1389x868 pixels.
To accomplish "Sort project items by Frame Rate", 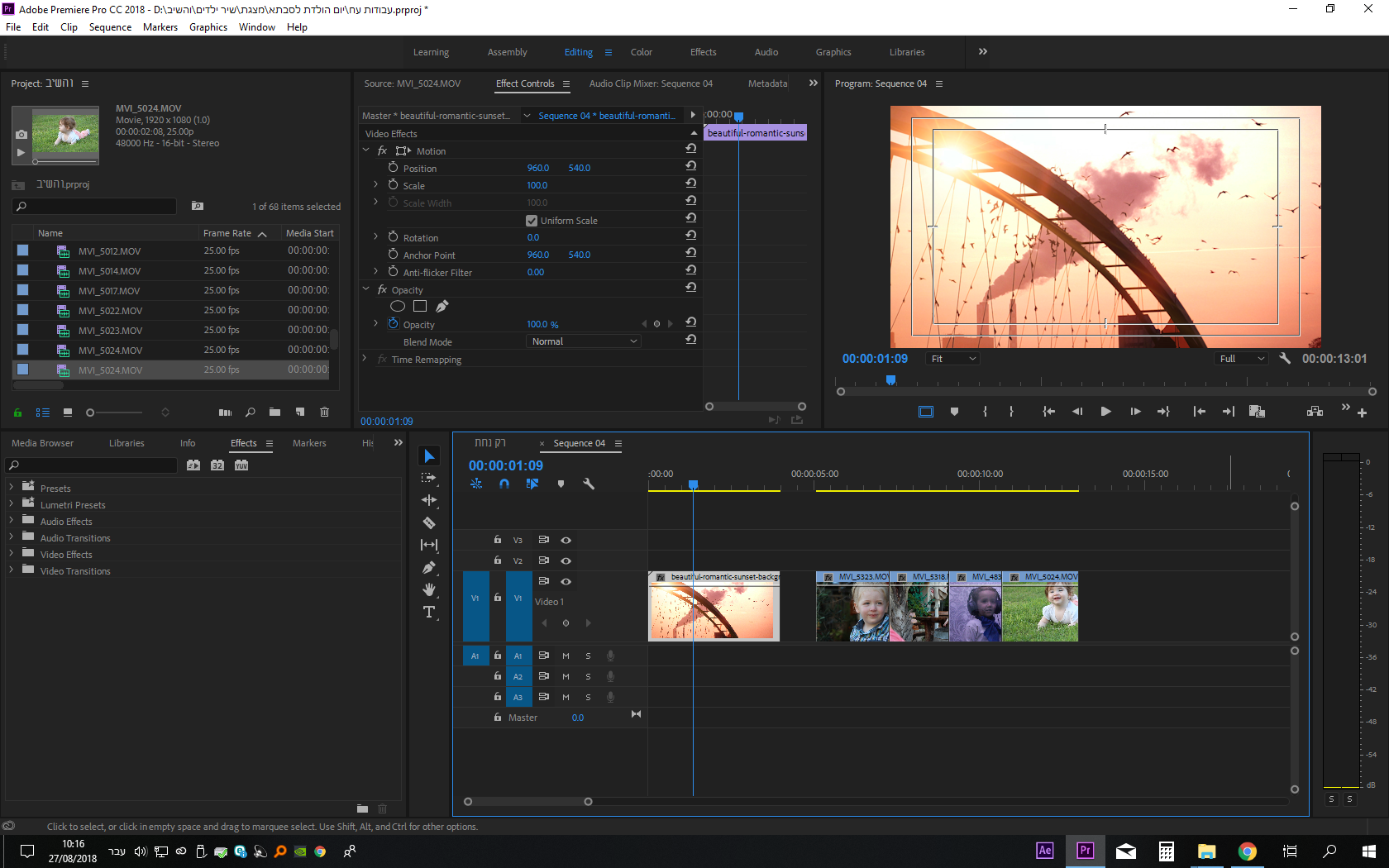I will coord(227,233).
